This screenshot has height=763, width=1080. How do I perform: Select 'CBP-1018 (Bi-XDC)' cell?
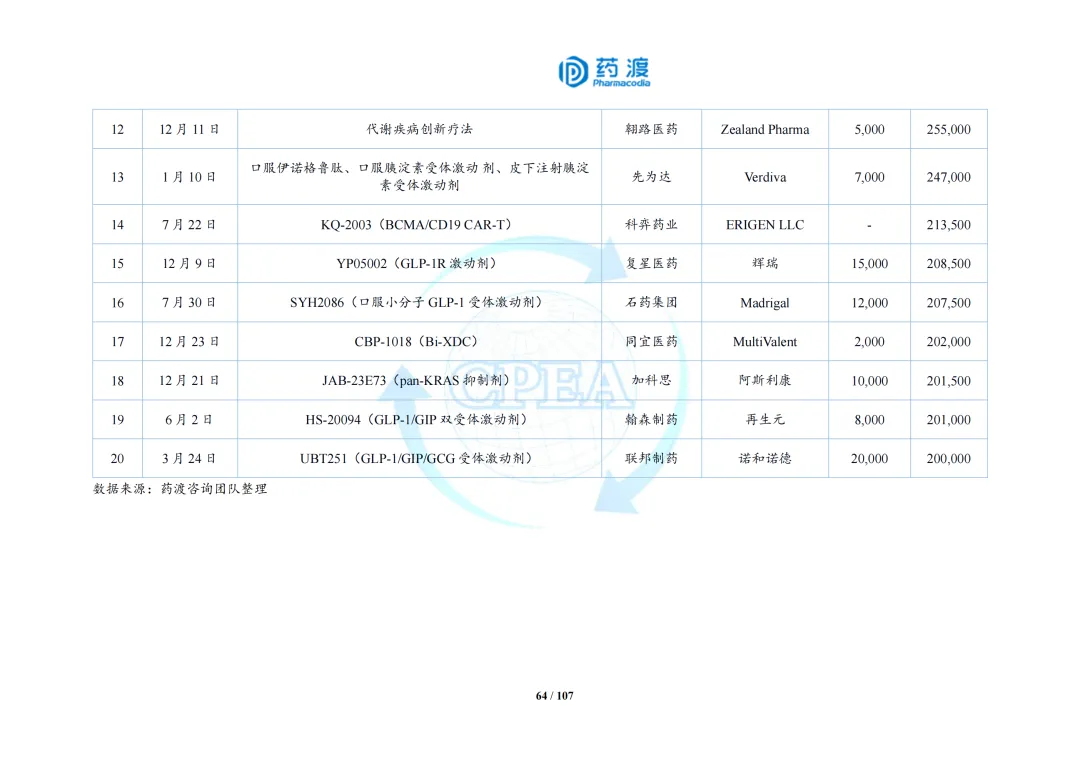click(x=419, y=342)
